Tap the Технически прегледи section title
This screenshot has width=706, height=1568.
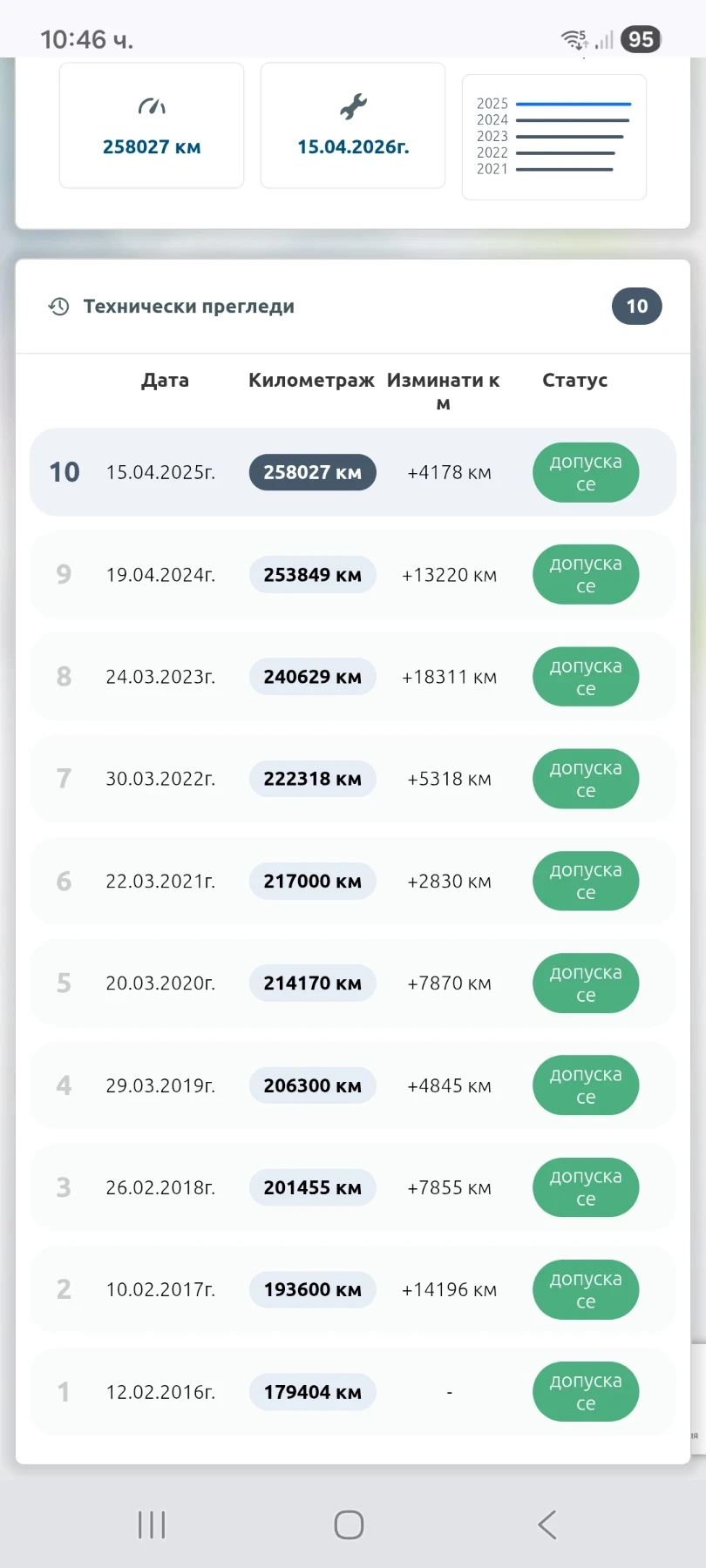pos(188,307)
